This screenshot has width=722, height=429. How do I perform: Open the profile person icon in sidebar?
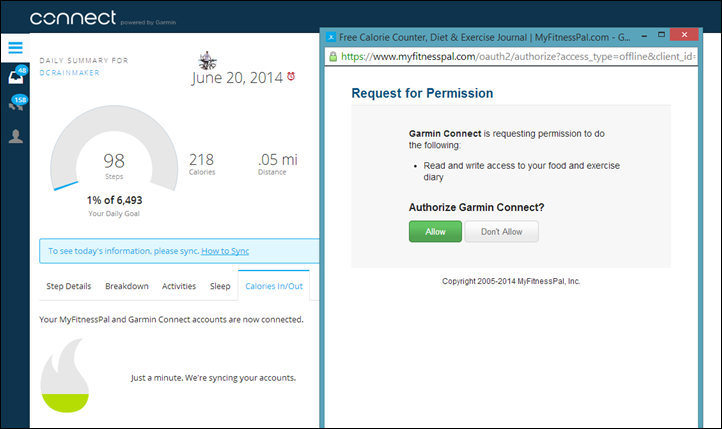click(x=16, y=136)
